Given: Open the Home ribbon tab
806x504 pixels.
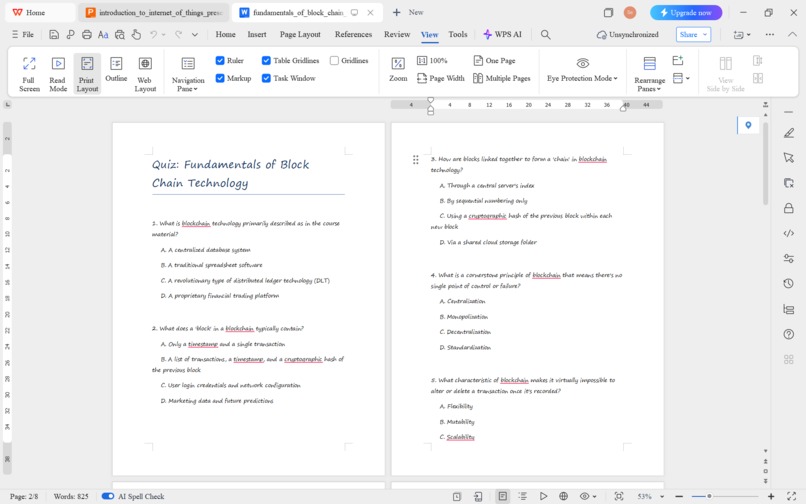Looking at the screenshot, I should (225, 34).
